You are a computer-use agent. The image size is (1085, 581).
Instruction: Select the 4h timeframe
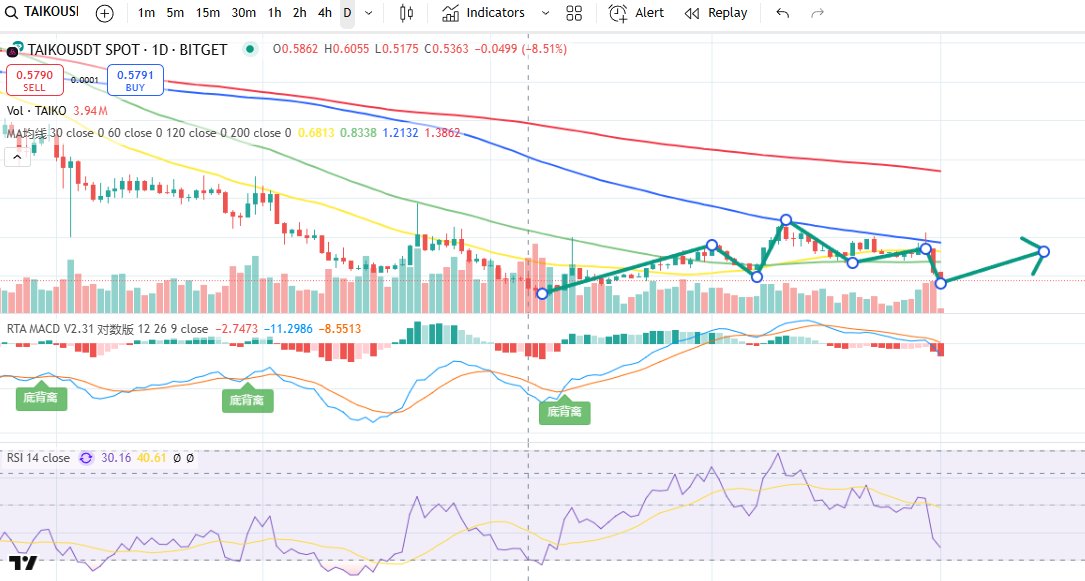pyautogui.click(x=325, y=12)
